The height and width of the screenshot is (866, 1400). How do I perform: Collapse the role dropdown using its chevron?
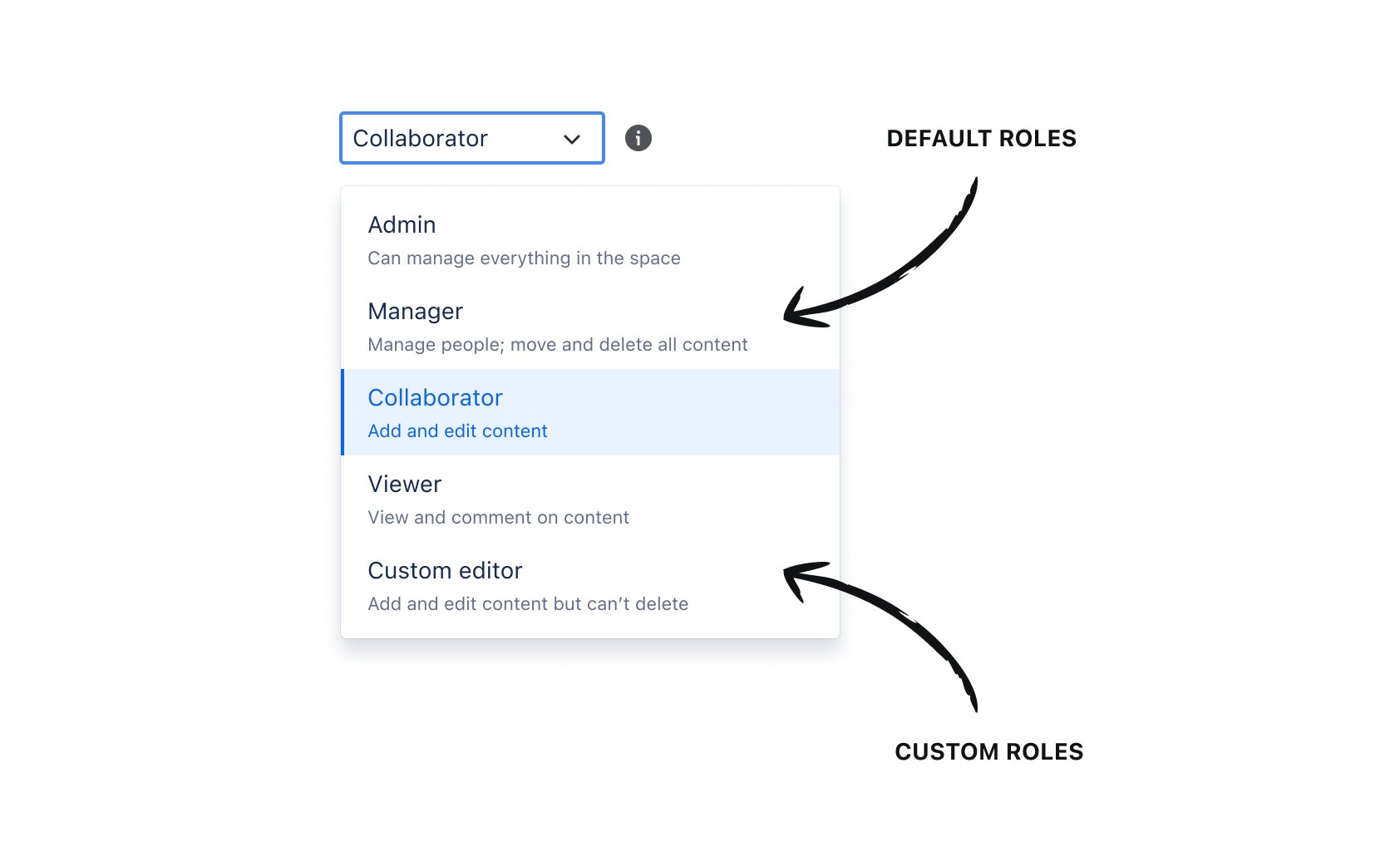coord(572,139)
